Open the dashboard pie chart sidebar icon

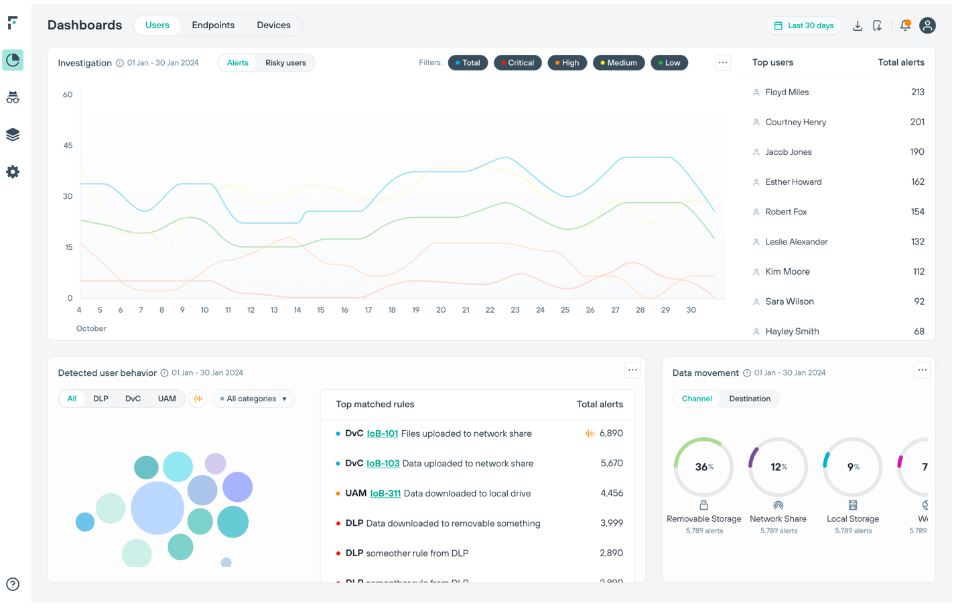click(x=12, y=60)
